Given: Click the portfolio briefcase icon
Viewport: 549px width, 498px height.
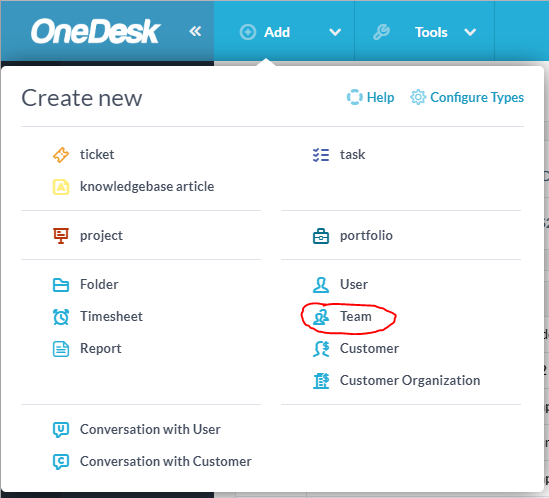Looking at the screenshot, I should coord(321,236).
